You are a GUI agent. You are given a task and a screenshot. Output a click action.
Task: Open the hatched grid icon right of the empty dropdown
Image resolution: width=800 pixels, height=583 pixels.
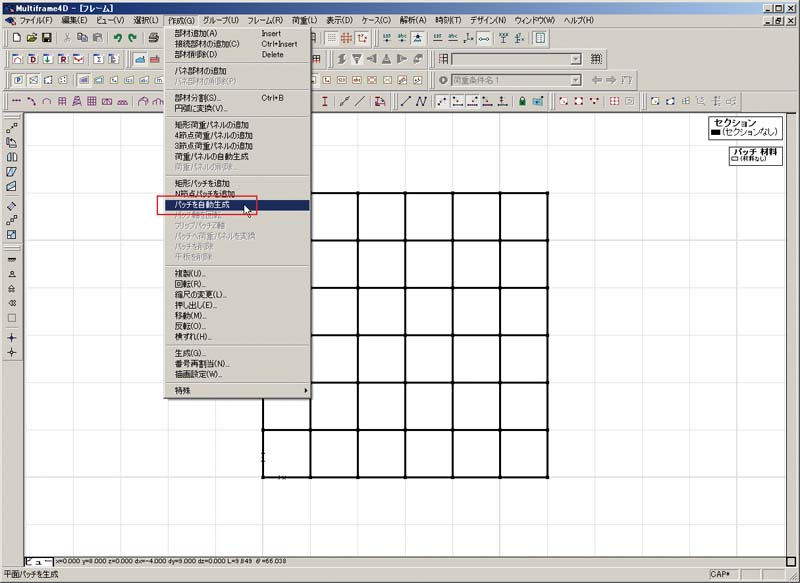[596, 59]
